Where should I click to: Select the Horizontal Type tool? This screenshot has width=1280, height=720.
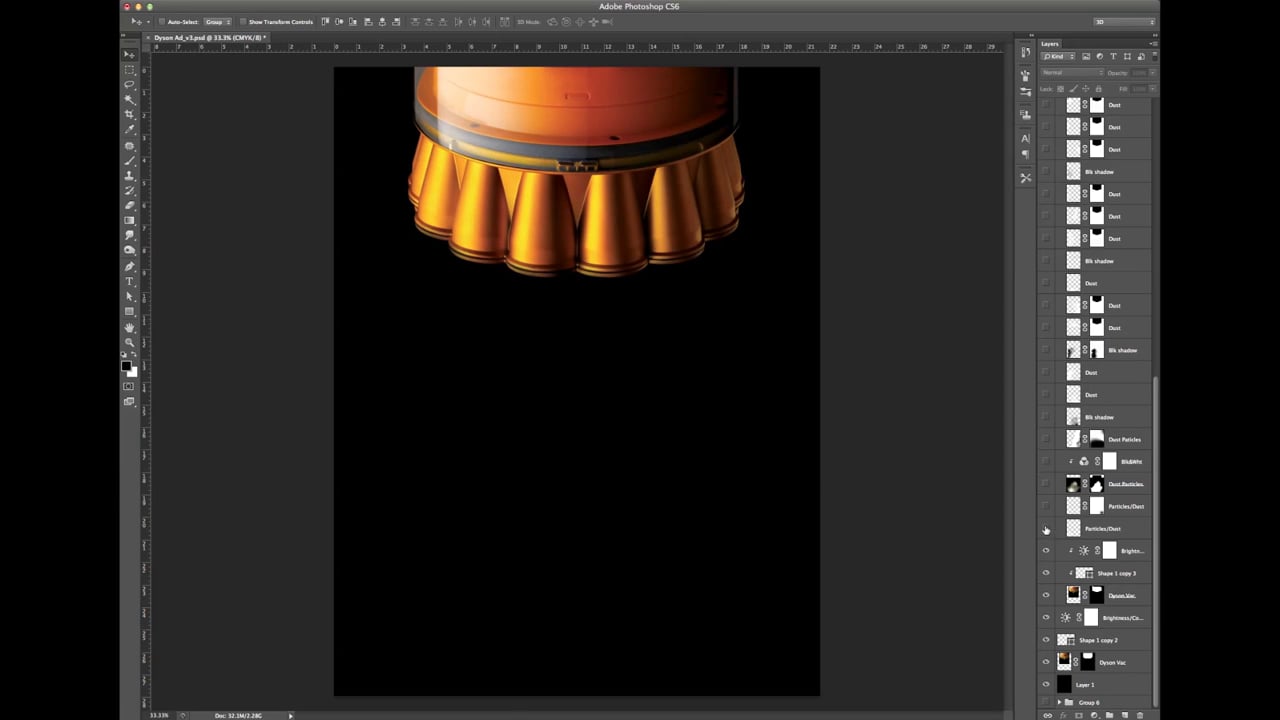click(129, 282)
